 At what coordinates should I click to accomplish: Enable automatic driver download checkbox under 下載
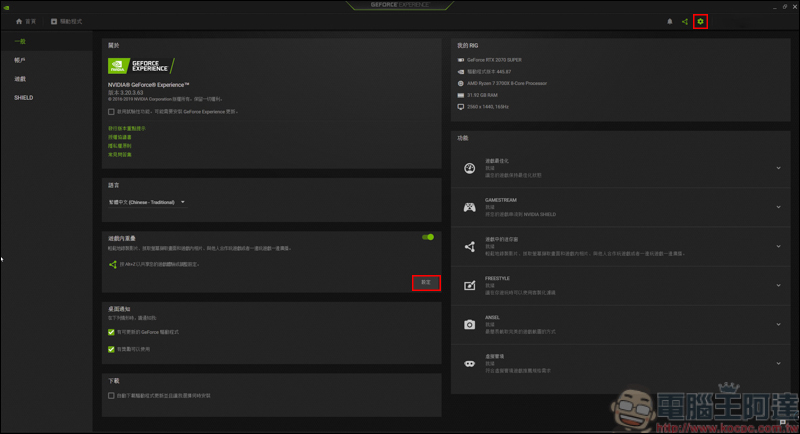(111, 396)
